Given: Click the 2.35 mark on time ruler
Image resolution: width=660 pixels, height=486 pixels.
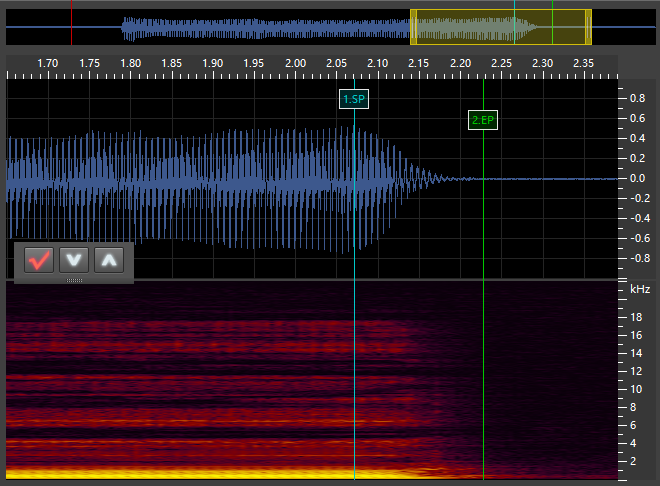Looking at the screenshot, I should coord(583,64).
